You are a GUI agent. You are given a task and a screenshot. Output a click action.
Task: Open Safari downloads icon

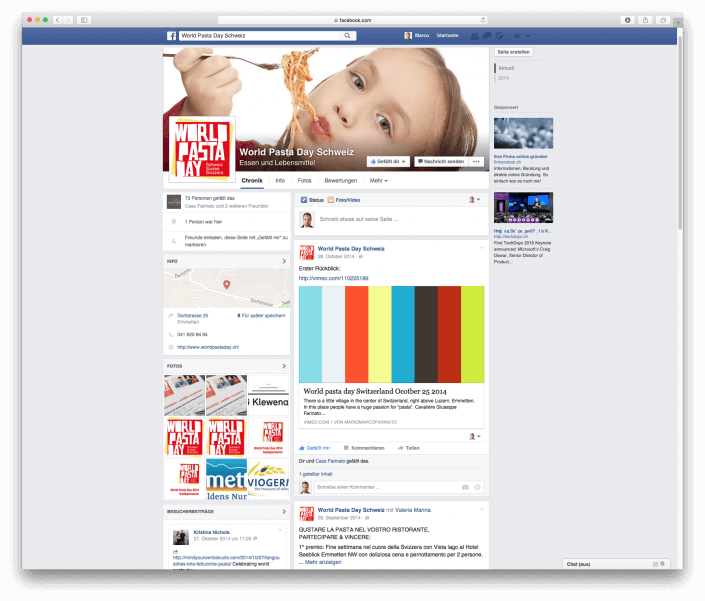click(628, 20)
